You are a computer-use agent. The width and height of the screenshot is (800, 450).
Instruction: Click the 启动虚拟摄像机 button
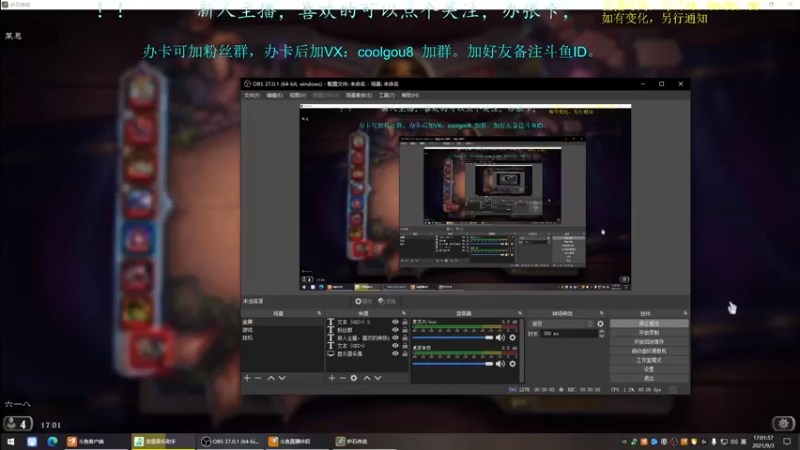click(x=649, y=351)
